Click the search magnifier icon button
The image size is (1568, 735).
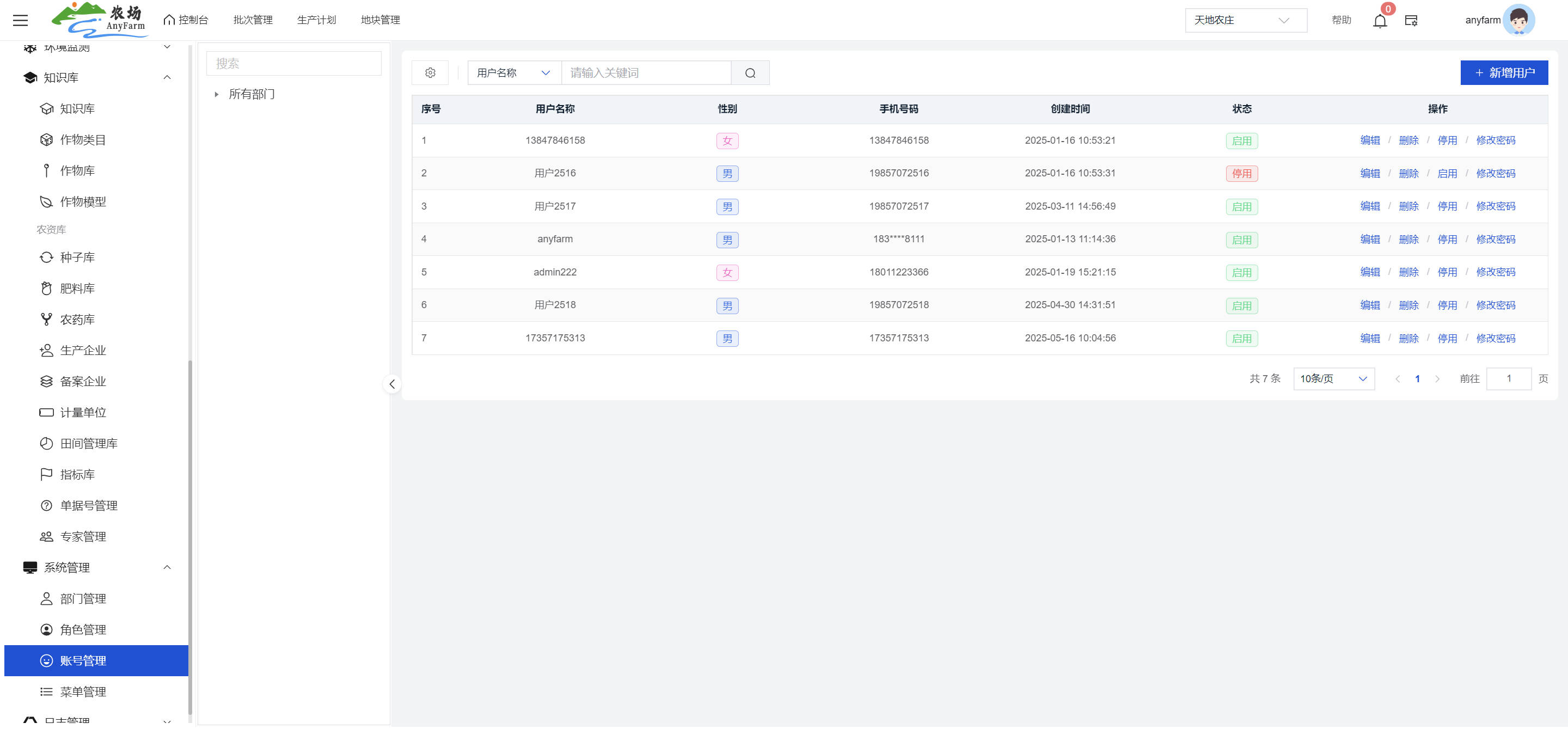click(x=750, y=73)
